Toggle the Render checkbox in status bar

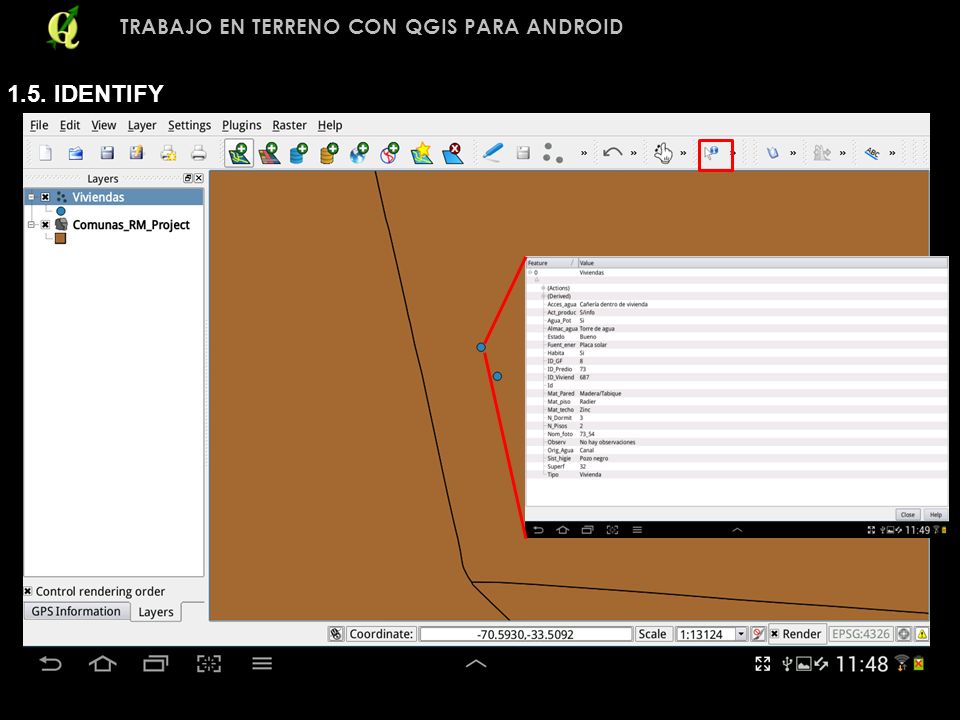coord(774,634)
